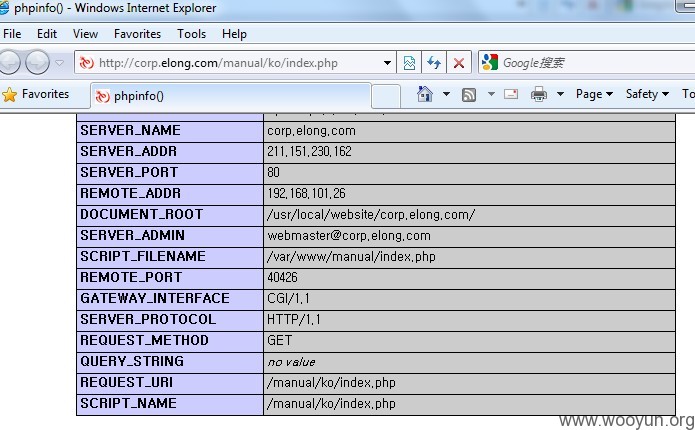Image resolution: width=695 pixels, height=430 pixels.
Task: Click the SERVER_ADDR row label
Action: [129, 151]
